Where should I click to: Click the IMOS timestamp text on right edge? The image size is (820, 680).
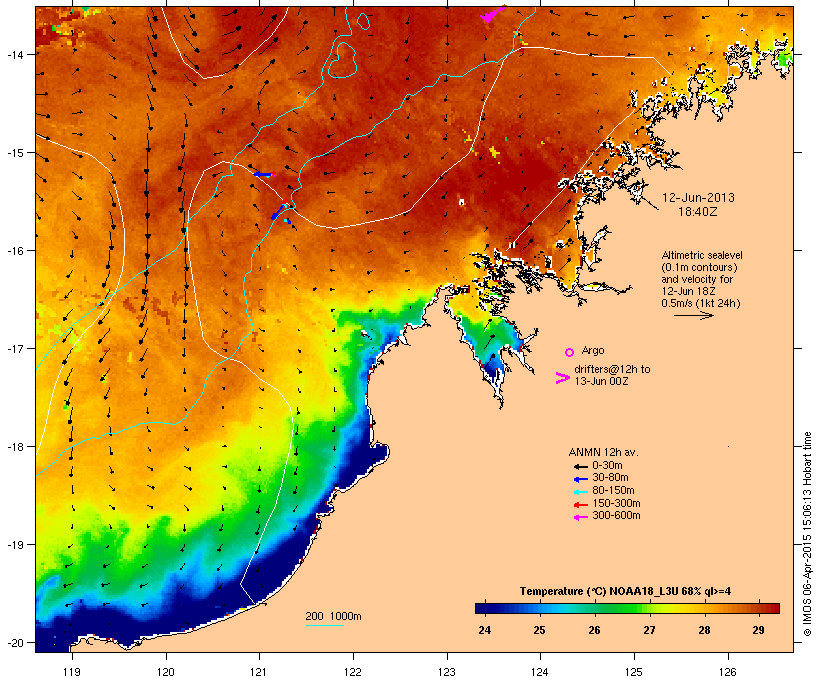point(807,534)
